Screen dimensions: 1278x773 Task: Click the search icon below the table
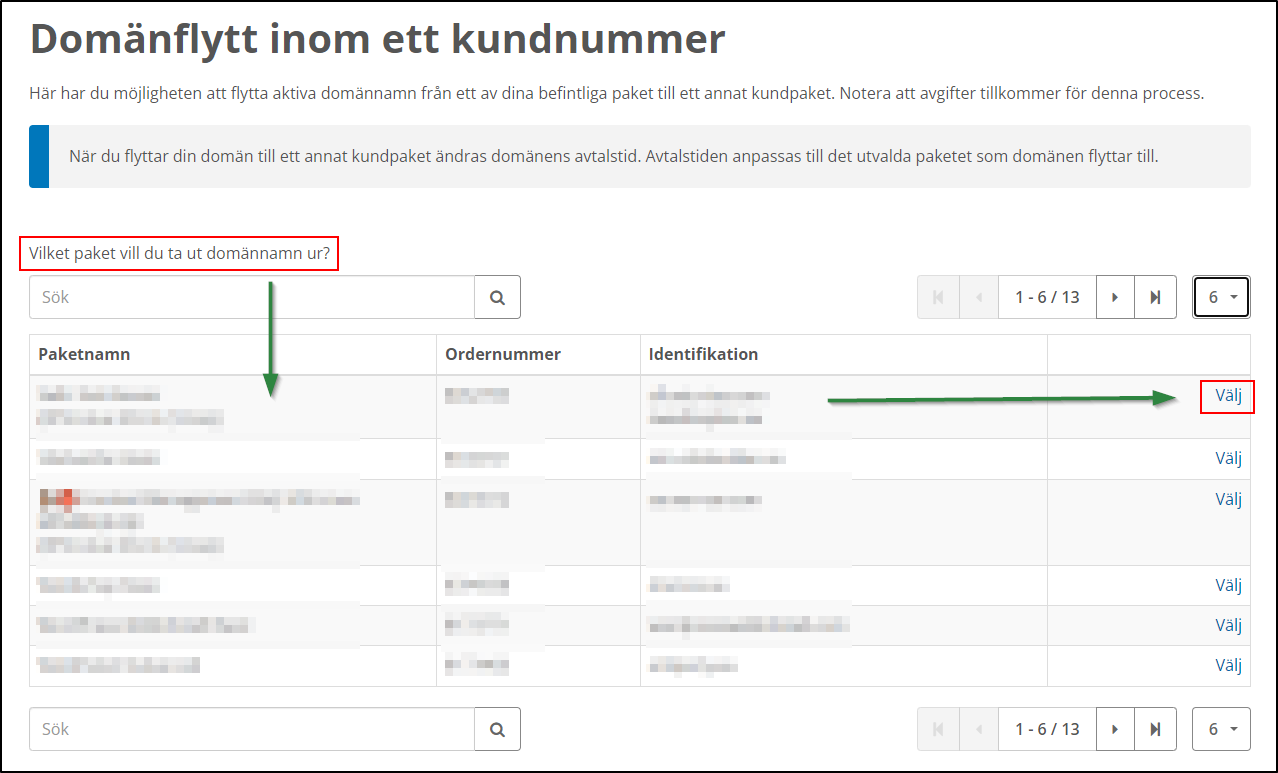[x=496, y=729]
